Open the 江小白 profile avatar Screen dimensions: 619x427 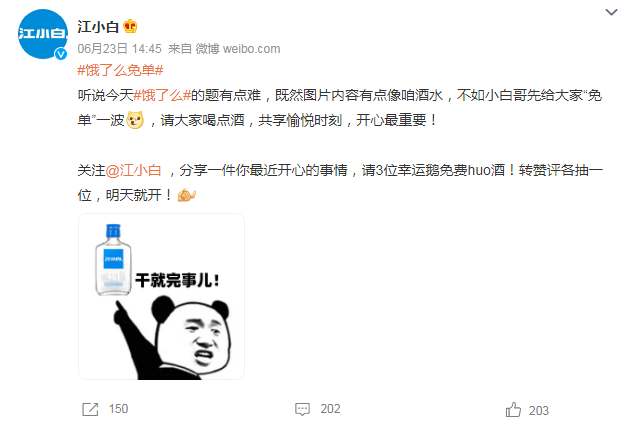(x=43, y=34)
